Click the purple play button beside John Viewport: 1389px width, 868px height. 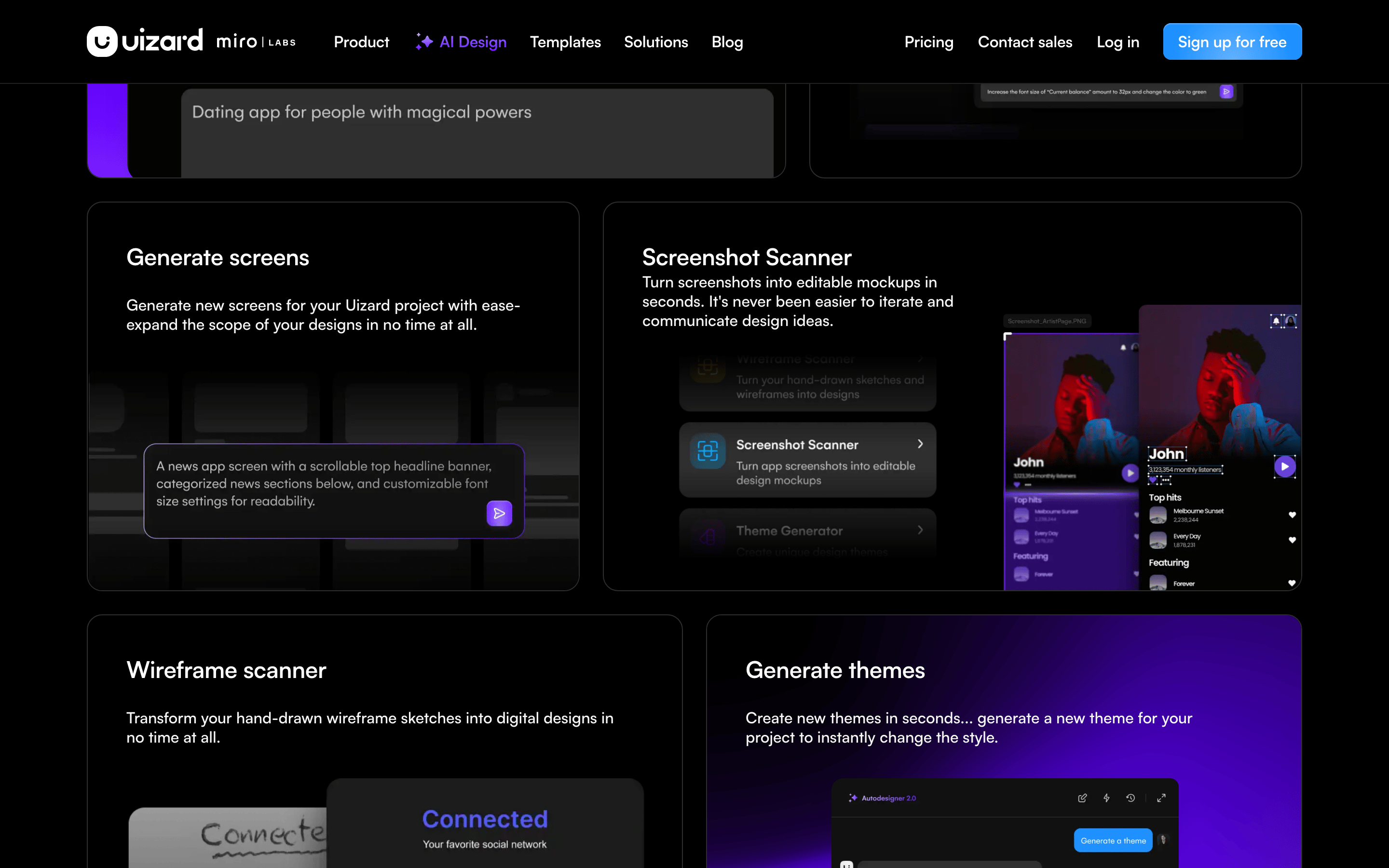[x=1284, y=467]
